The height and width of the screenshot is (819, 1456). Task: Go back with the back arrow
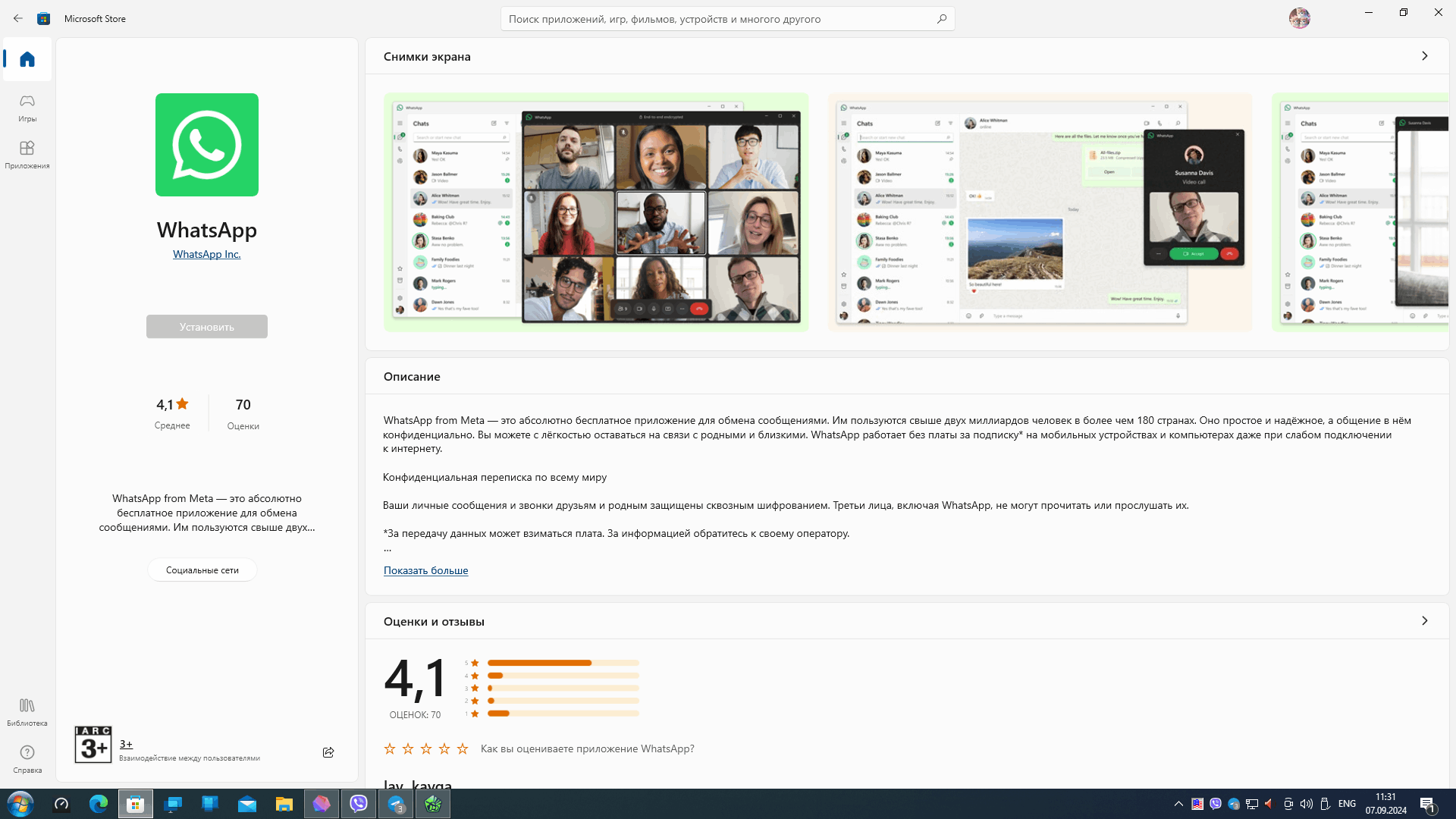[x=18, y=18]
